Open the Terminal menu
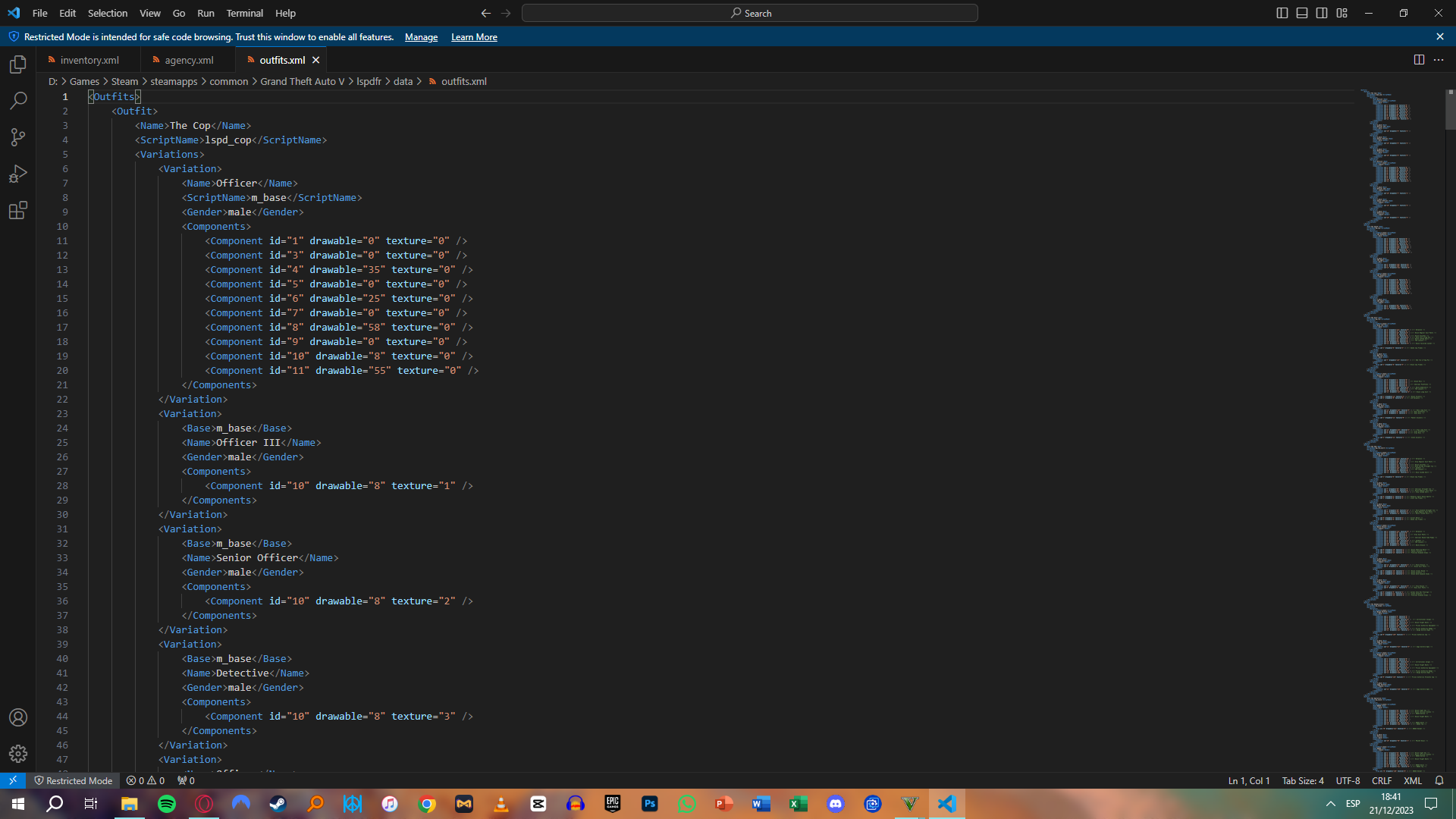The image size is (1456, 819). coord(244,13)
